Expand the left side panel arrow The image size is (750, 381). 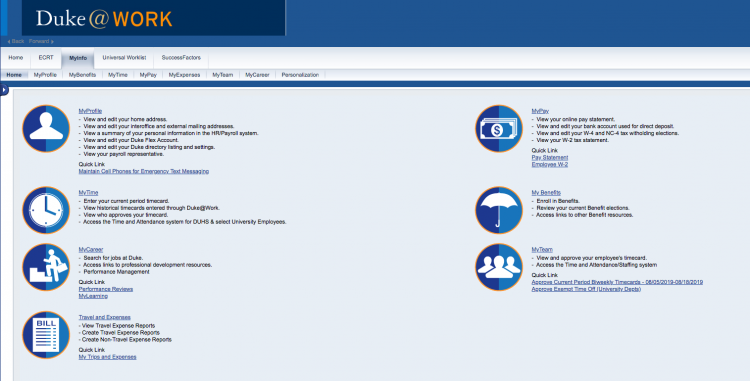(4, 89)
